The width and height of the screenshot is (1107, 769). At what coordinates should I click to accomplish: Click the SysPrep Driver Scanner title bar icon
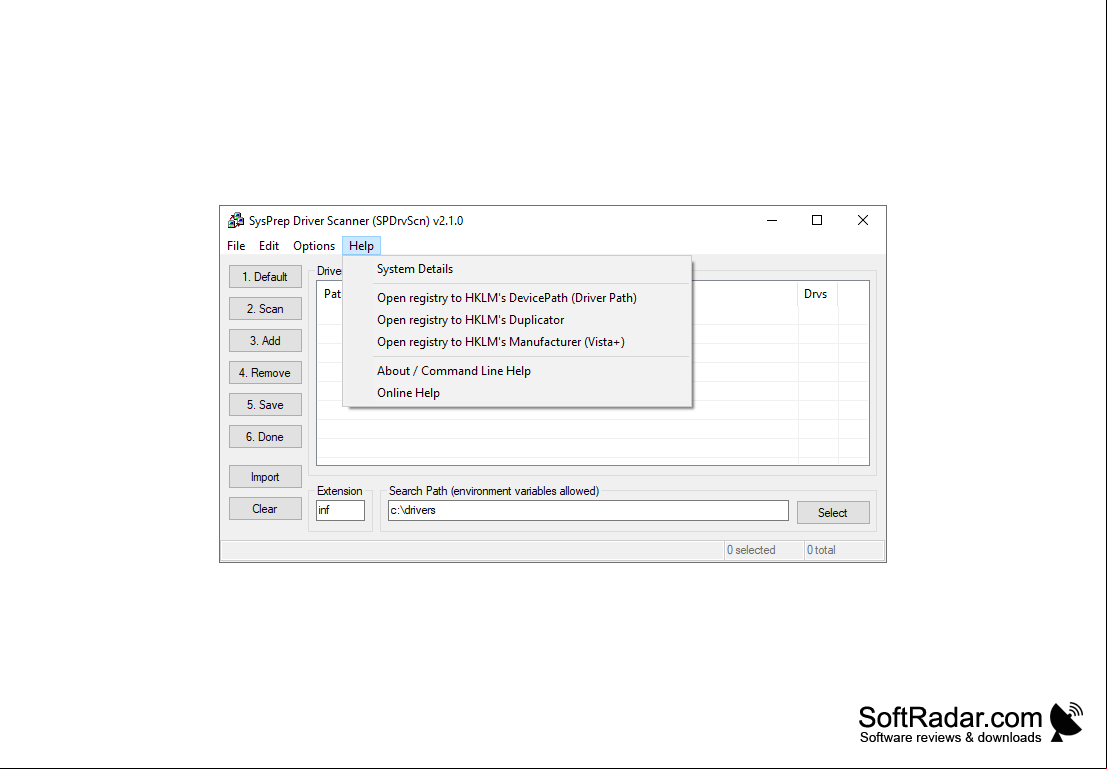(236, 220)
